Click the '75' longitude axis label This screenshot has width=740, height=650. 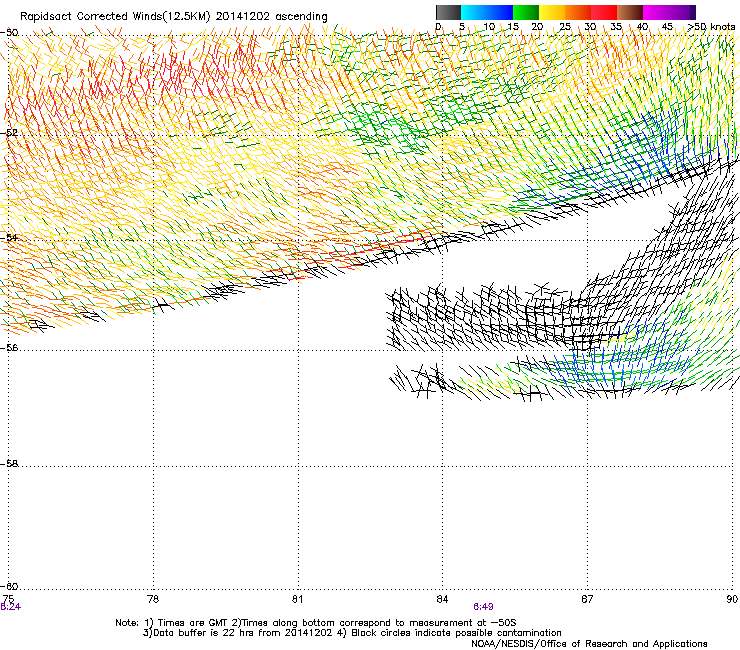pyautogui.click(x=8, y=599)
